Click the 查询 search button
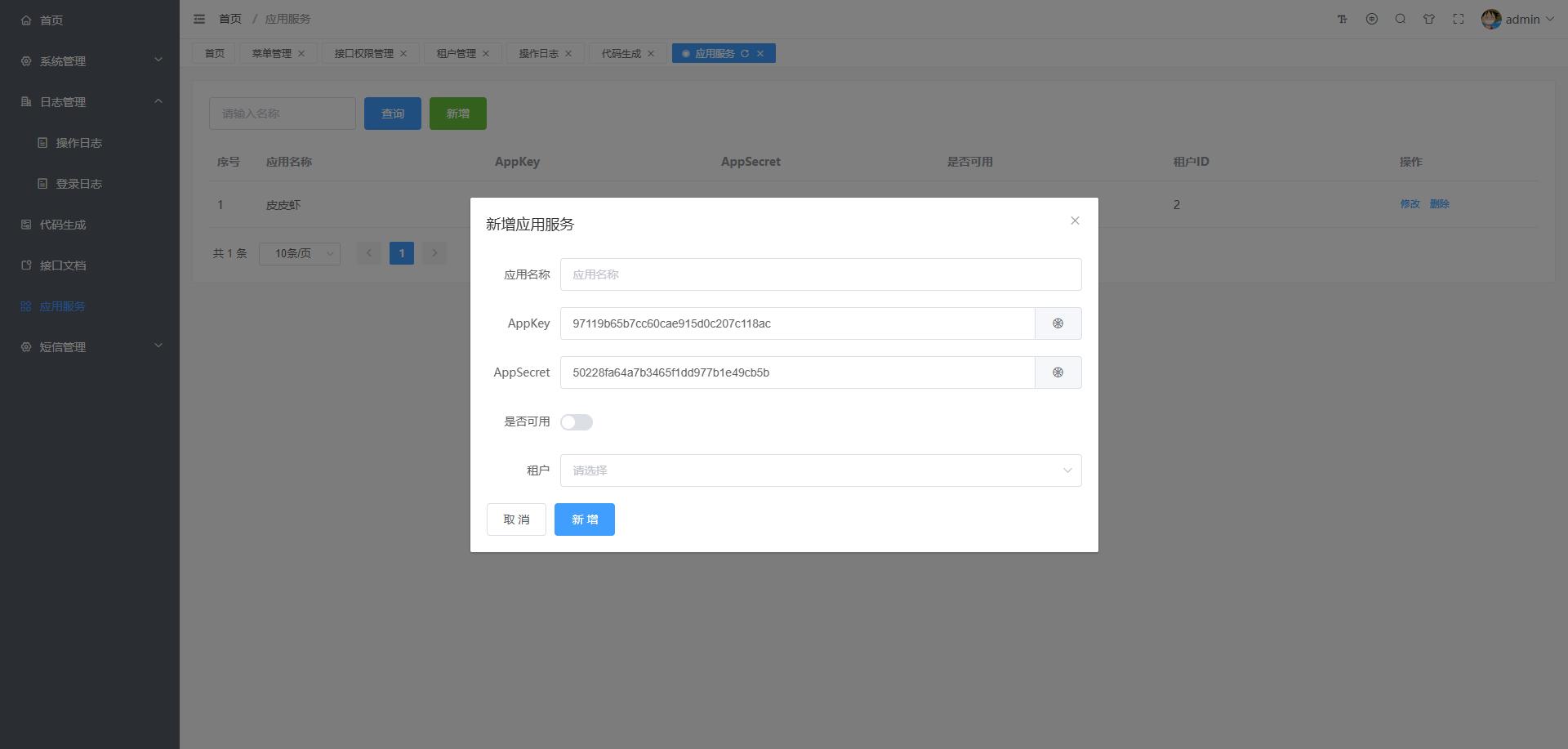Viewport: 1568px width, 749px height. tap(393, 114)
